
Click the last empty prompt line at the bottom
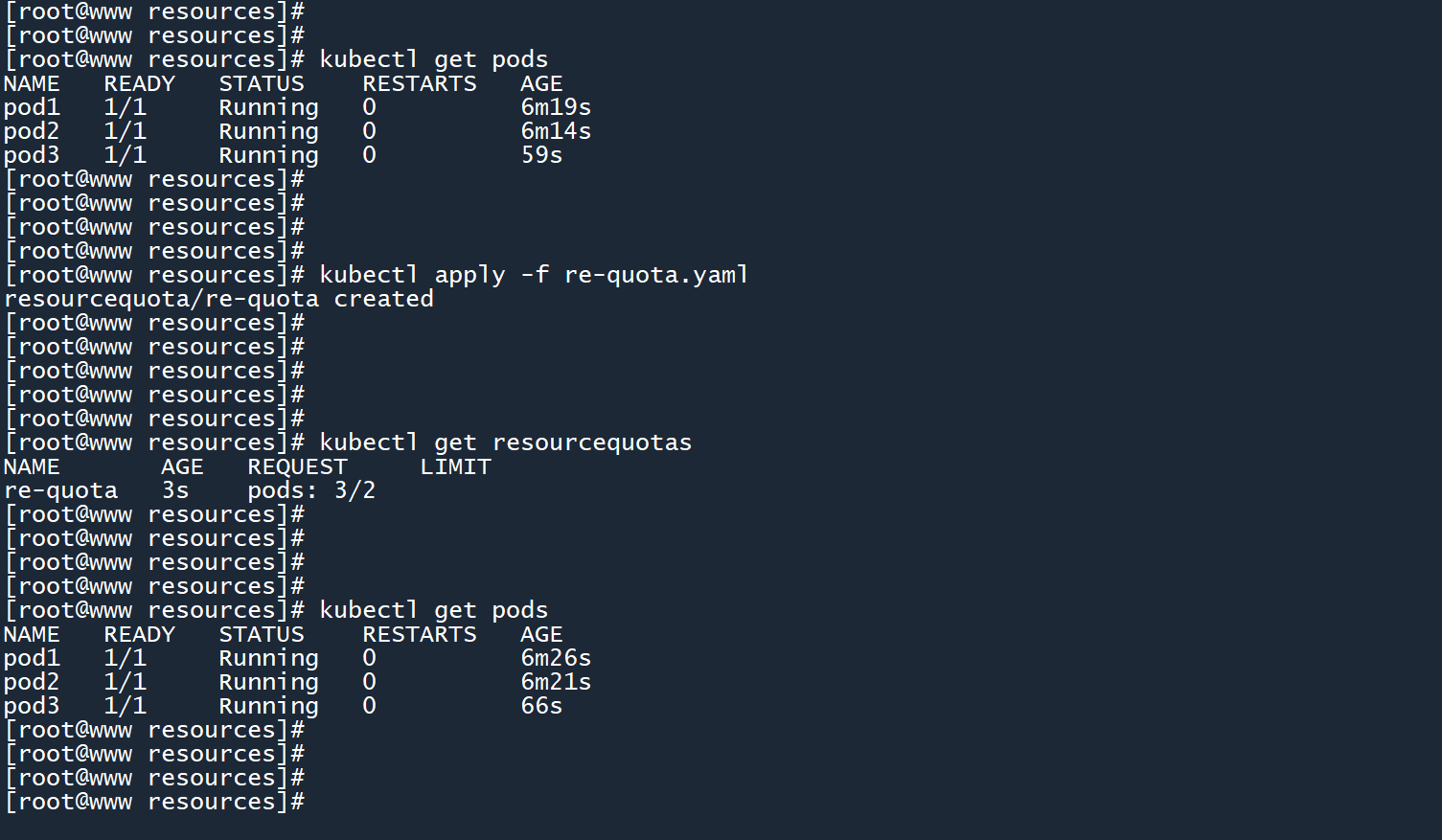(155, 802)
